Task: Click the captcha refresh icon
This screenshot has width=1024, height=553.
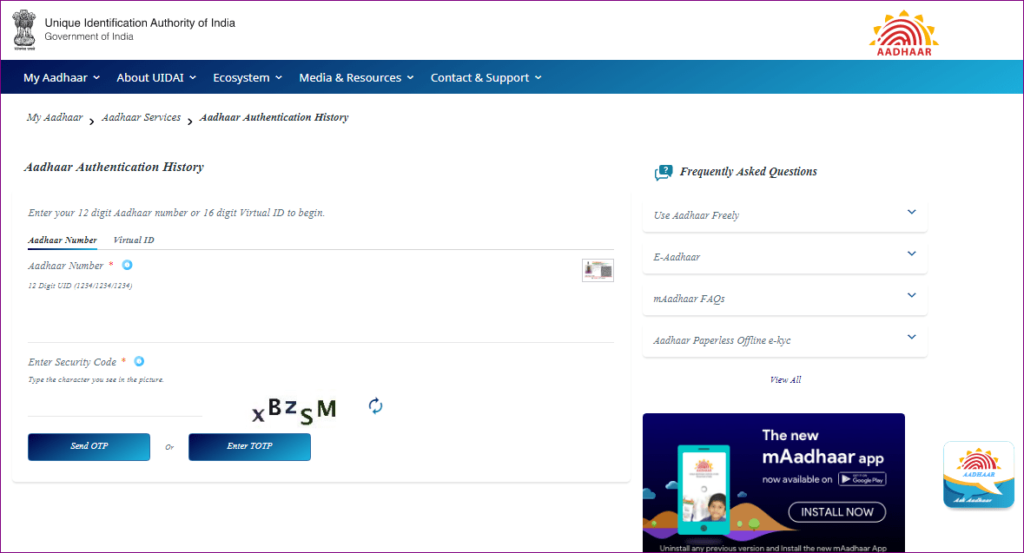Action: [376, 405]
